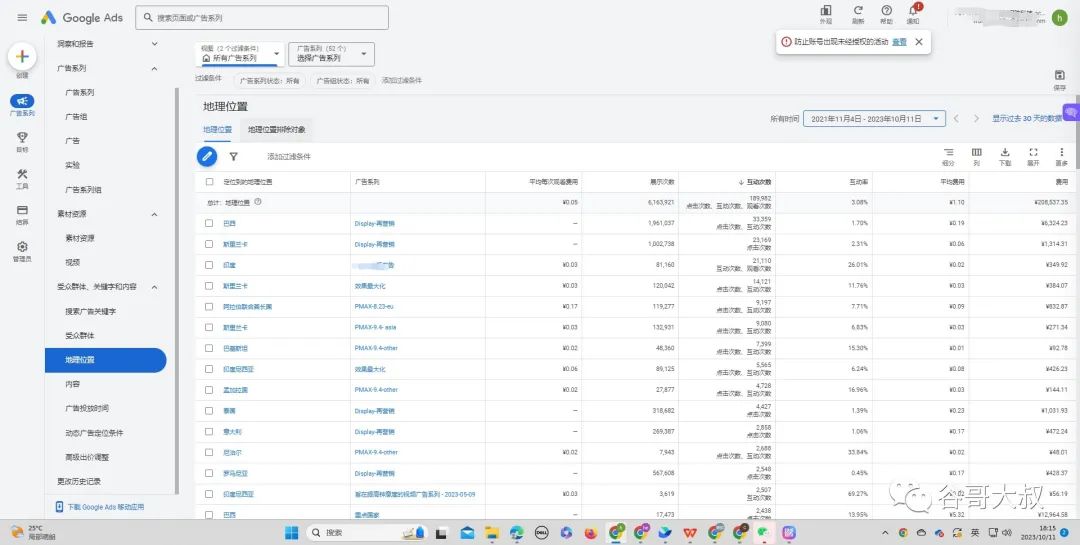
Task: Click 显示过去 30 天的数据 link
Action: click(x=1027, y=119)
